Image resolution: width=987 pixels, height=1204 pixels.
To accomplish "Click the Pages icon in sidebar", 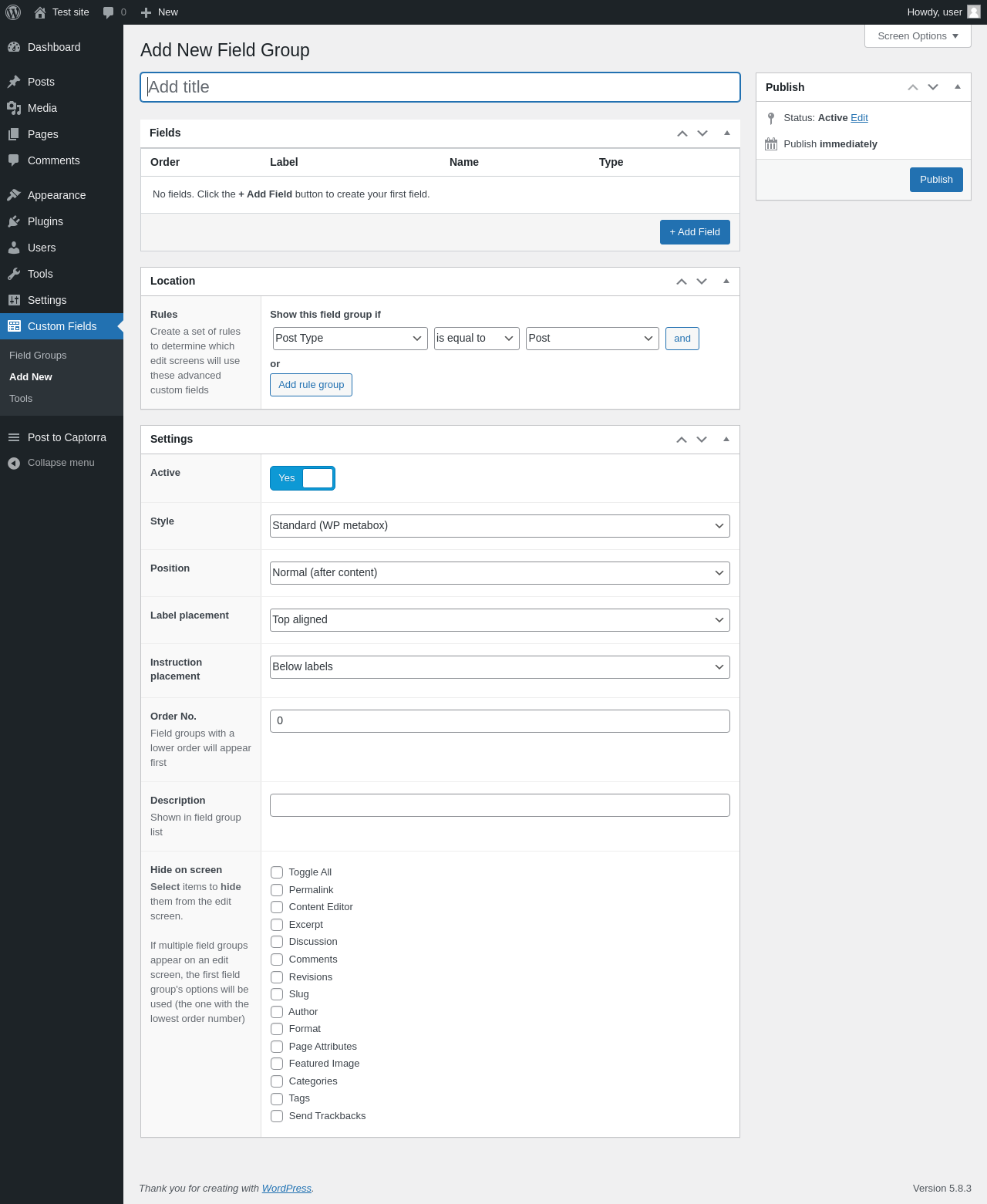I will 14,134.
